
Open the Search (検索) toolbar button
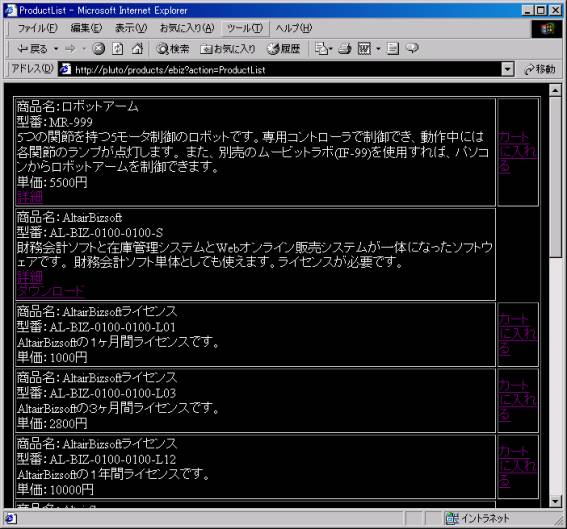click(x=172, y=48)
